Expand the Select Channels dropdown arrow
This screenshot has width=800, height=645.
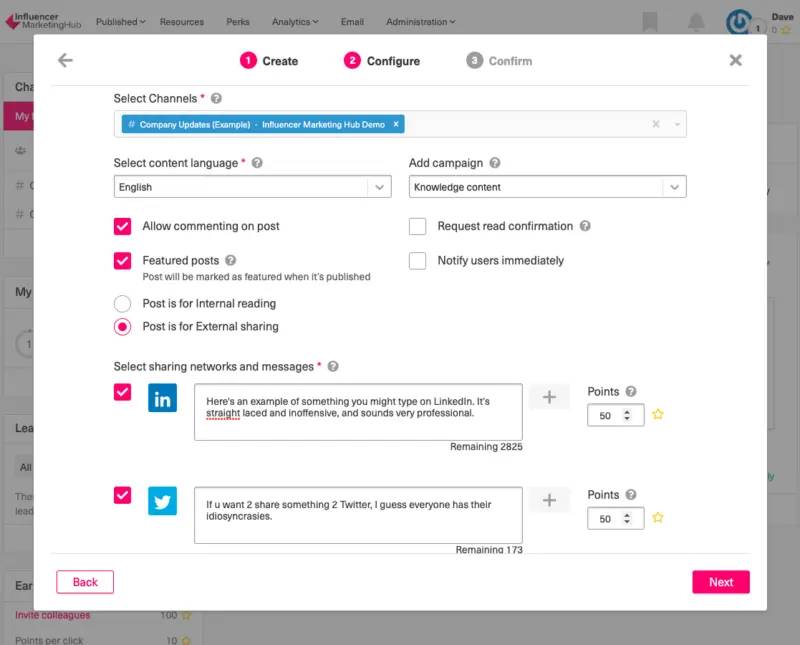coord(677,125)
